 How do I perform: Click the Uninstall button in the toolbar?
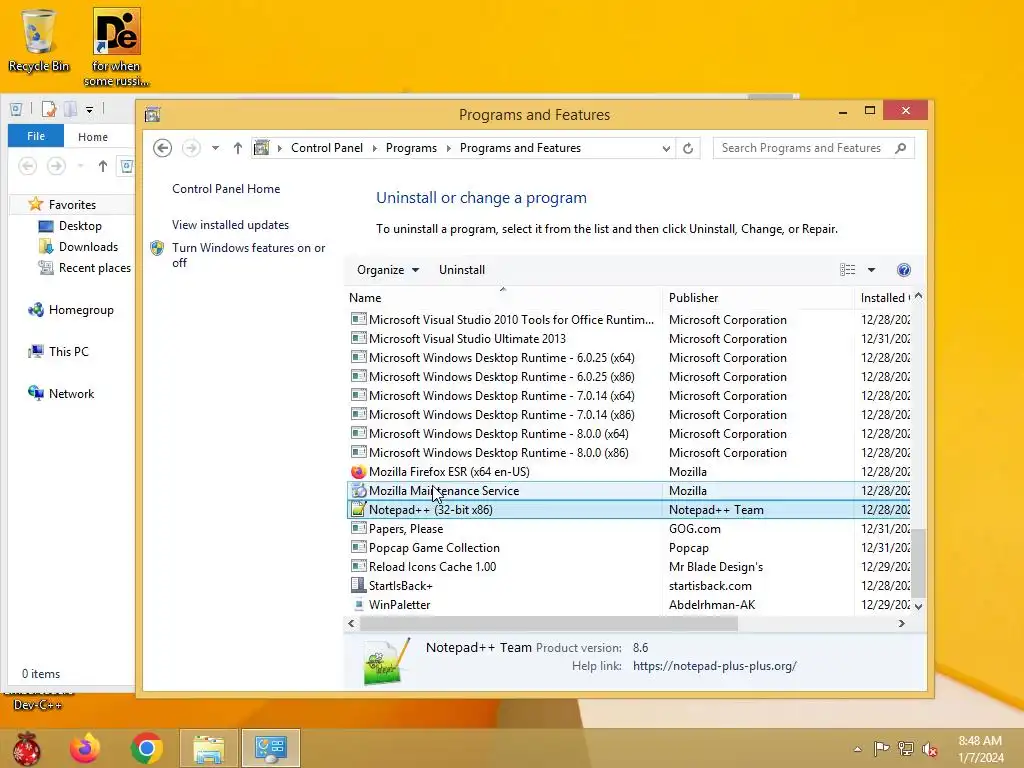(462, 270)
